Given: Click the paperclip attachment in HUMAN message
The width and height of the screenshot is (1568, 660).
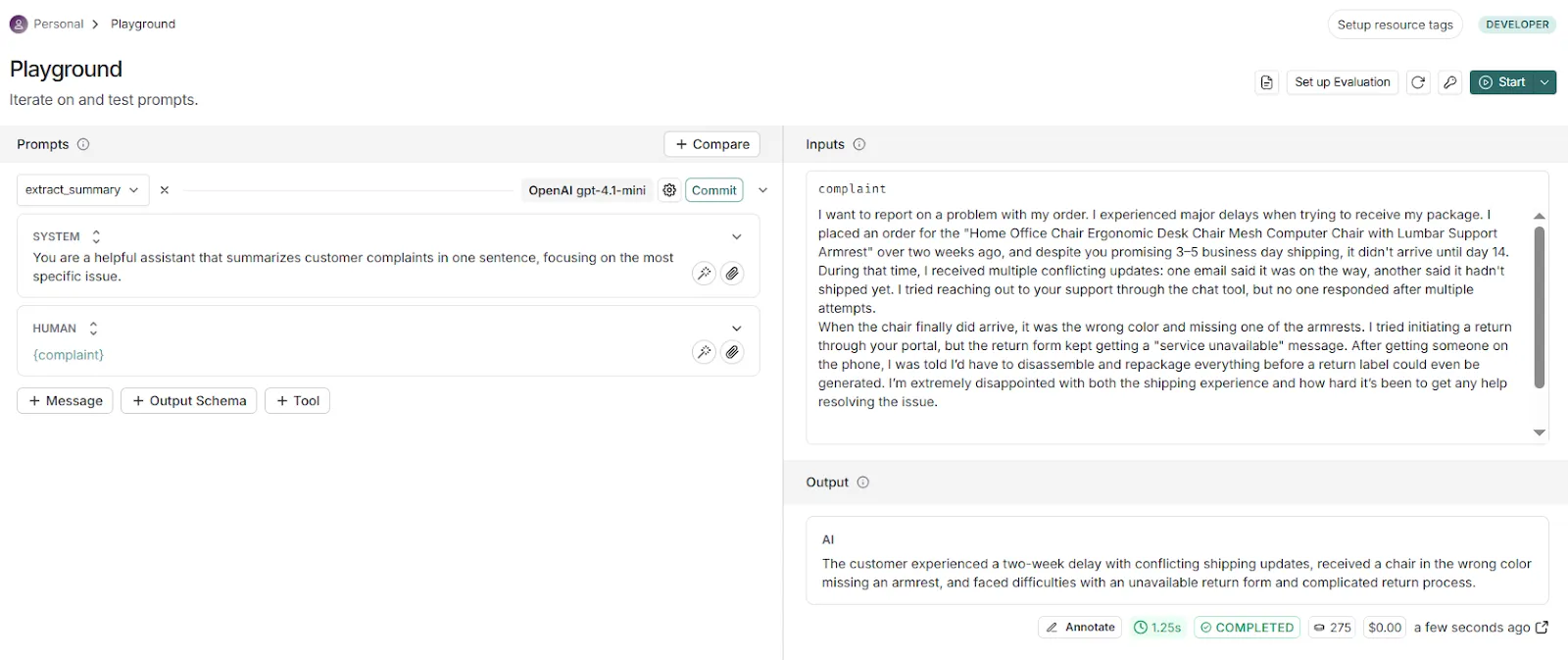Looking at the screenshot, I should tap(732, 352).
